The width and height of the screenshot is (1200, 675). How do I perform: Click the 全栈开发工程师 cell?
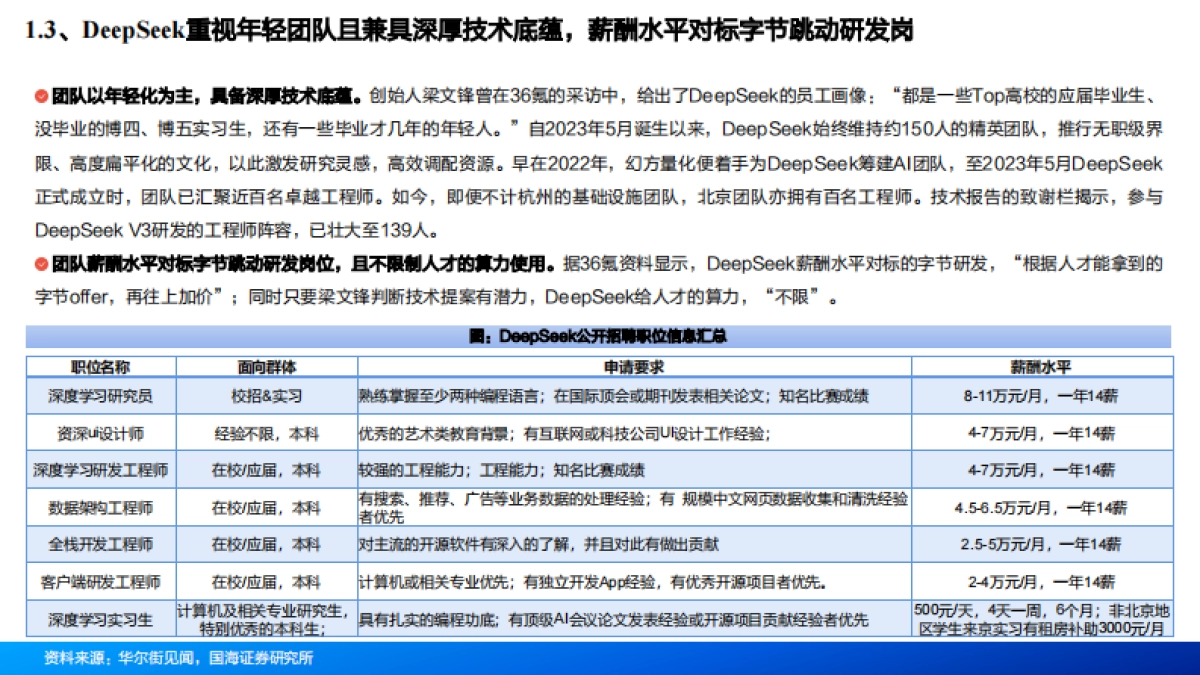coord(103,544)
